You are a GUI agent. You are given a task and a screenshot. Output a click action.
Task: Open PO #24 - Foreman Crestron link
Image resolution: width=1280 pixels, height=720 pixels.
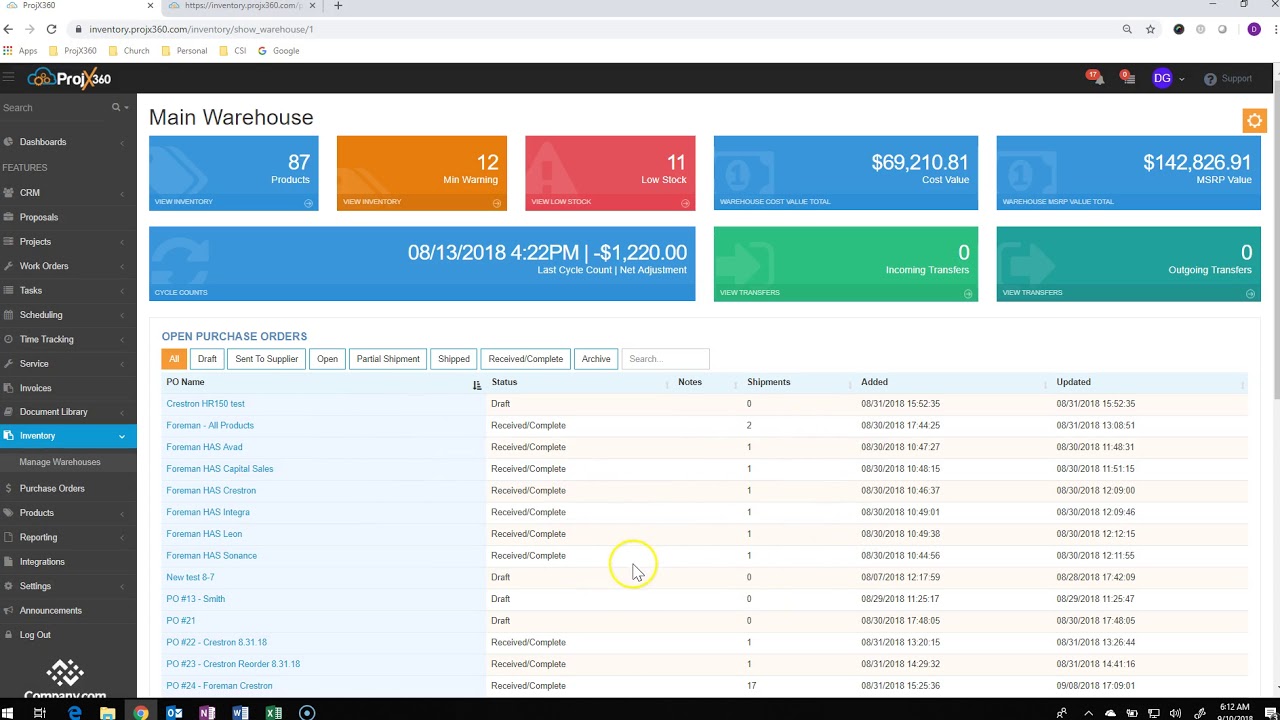click(x=219, y=686)
